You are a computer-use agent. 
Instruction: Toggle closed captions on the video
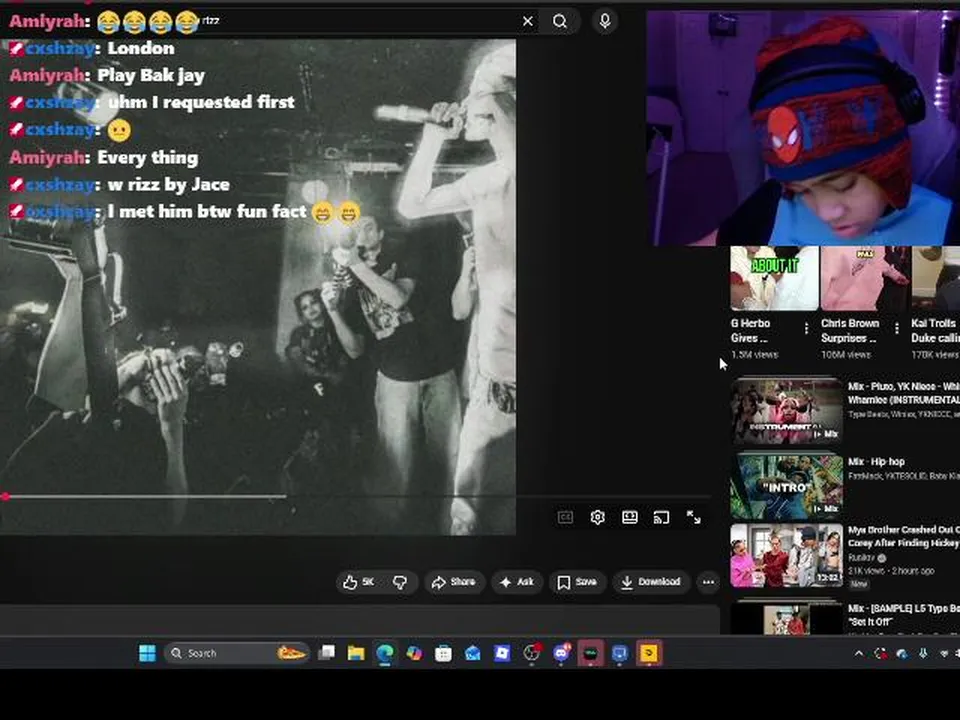coord(565,517)
